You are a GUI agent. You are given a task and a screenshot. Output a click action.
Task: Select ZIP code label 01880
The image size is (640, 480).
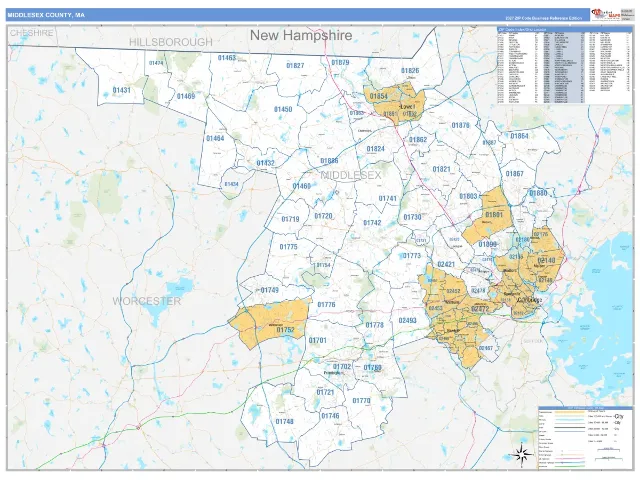pos(538,193)
